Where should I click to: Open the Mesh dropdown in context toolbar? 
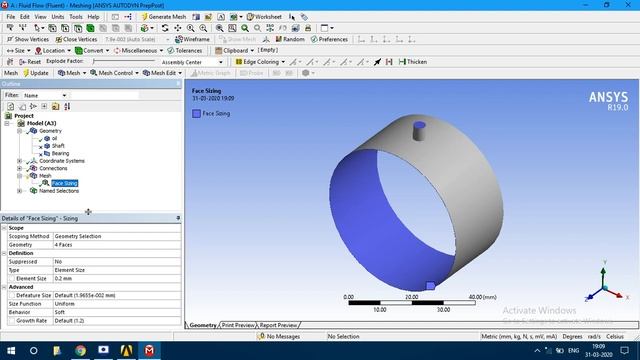(72, 73)
